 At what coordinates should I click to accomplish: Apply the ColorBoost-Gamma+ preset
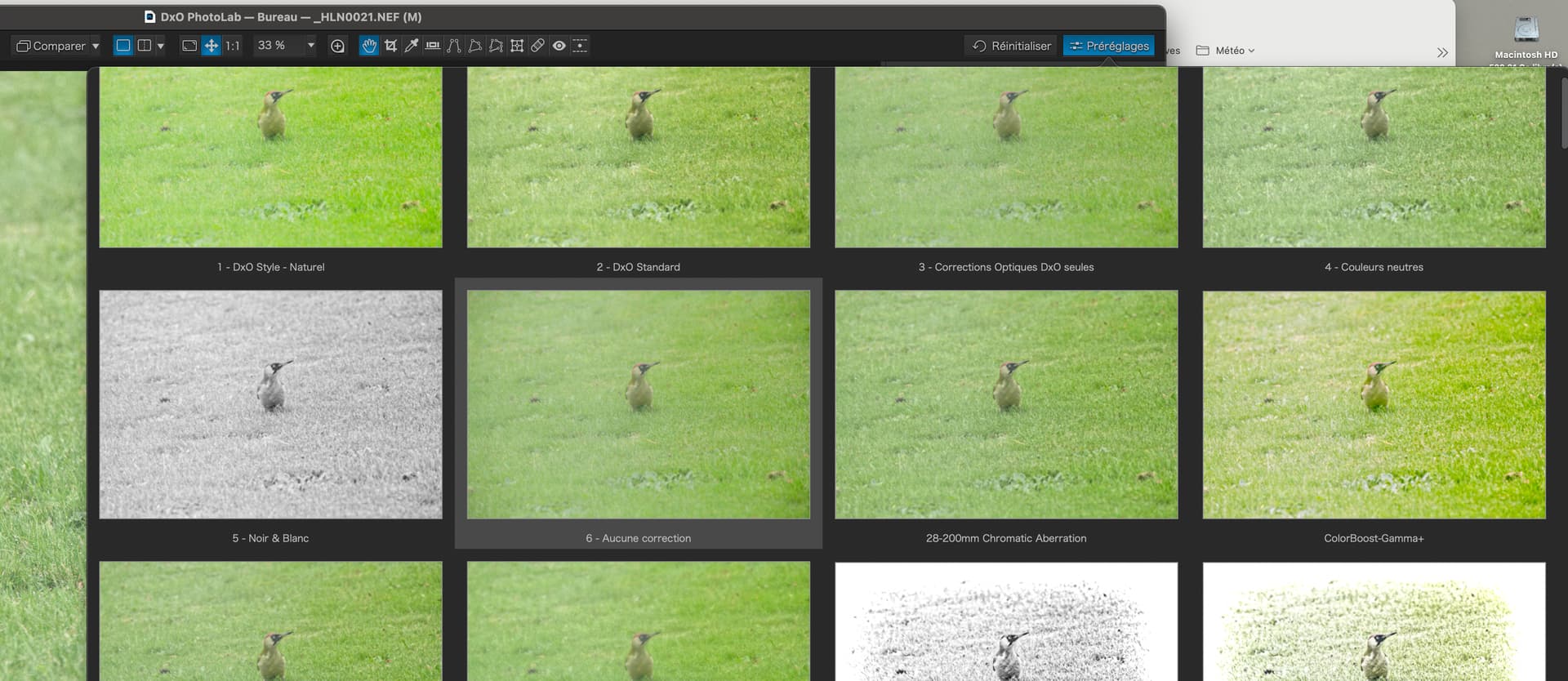point(1374,404)
